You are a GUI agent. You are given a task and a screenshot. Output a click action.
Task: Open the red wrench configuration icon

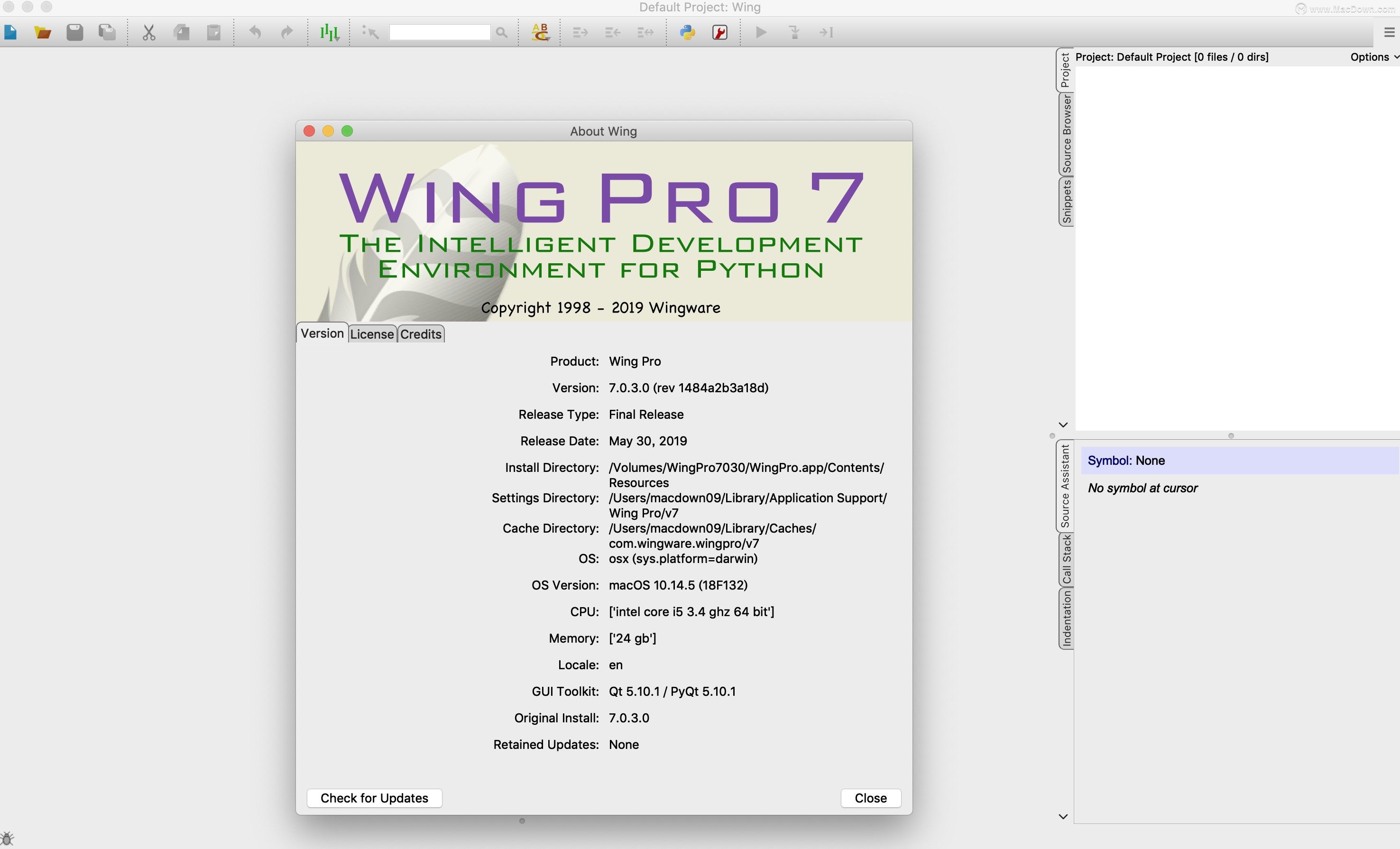click(720, 32)
